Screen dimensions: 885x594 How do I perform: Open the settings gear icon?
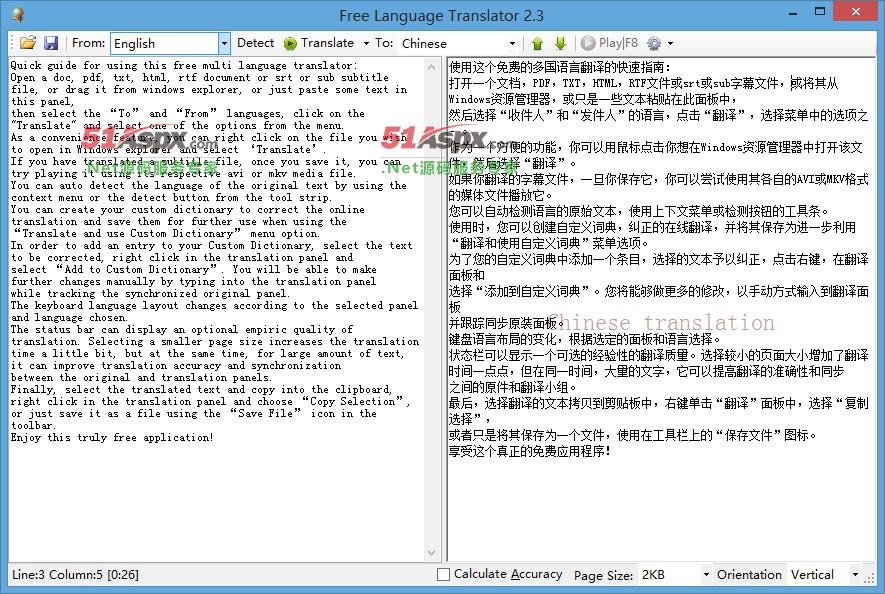point(654,43)
